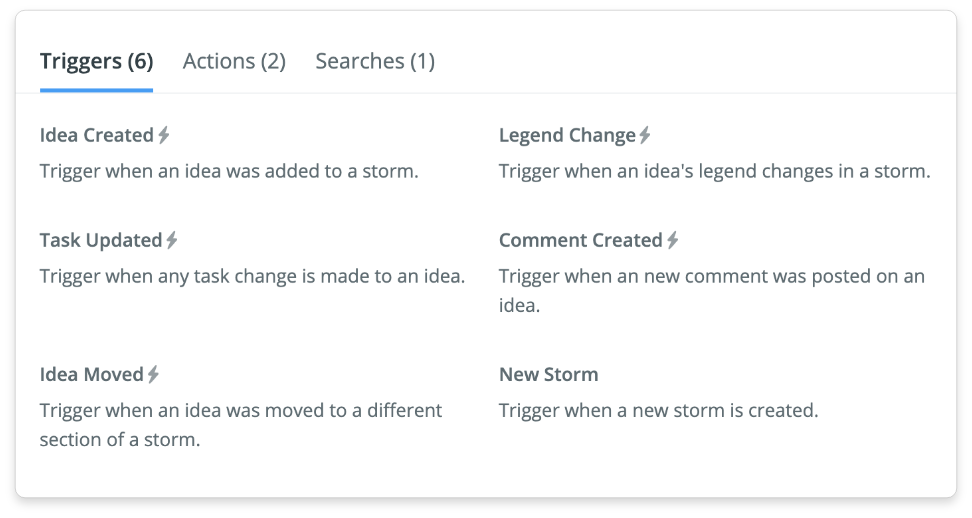
Task: Click the Idea Moved trigger title
Action: click(92, 374)
